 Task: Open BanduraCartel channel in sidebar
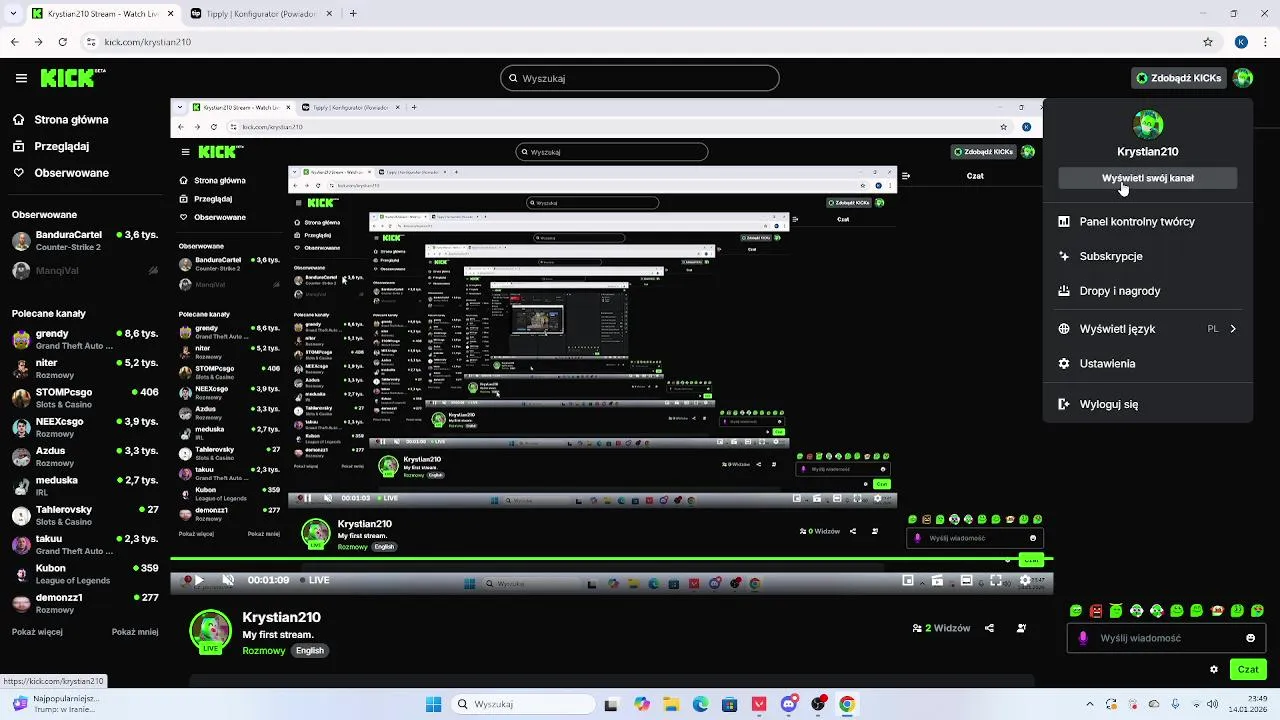point(85,241)
